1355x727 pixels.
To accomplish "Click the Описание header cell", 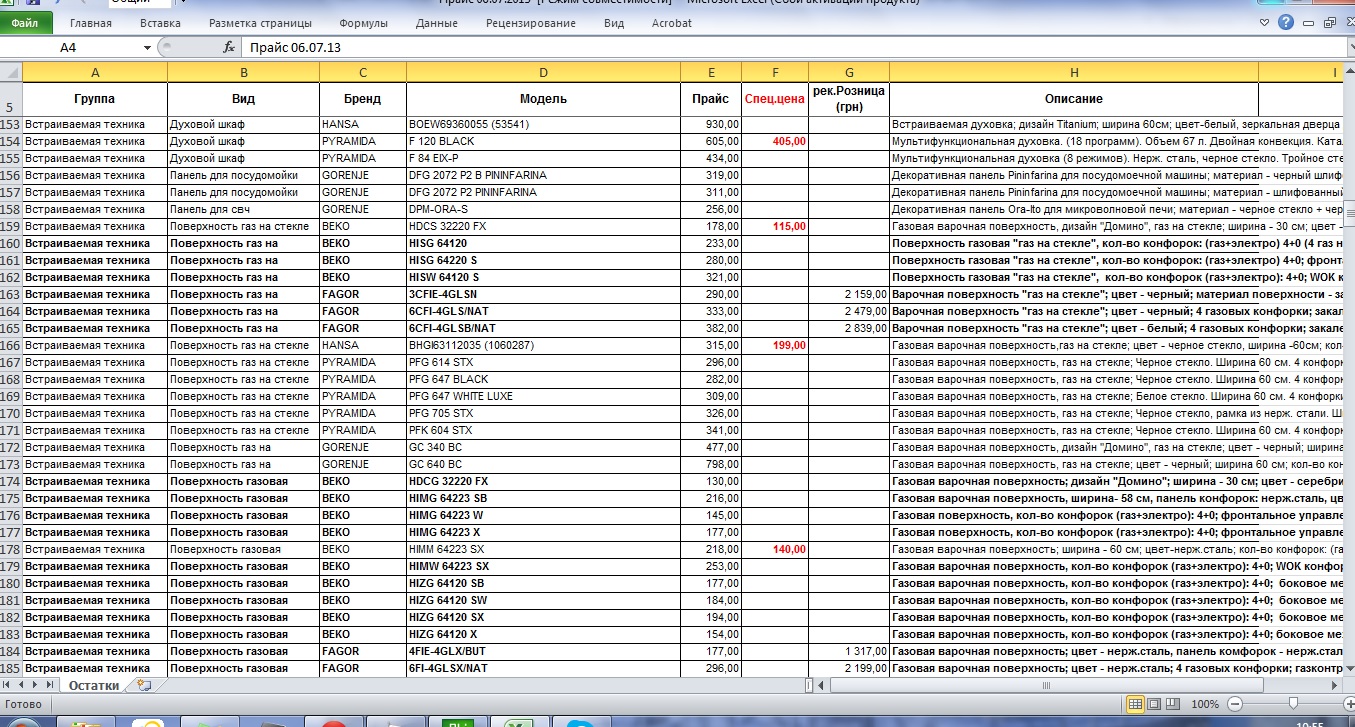I will (1073, 99).
